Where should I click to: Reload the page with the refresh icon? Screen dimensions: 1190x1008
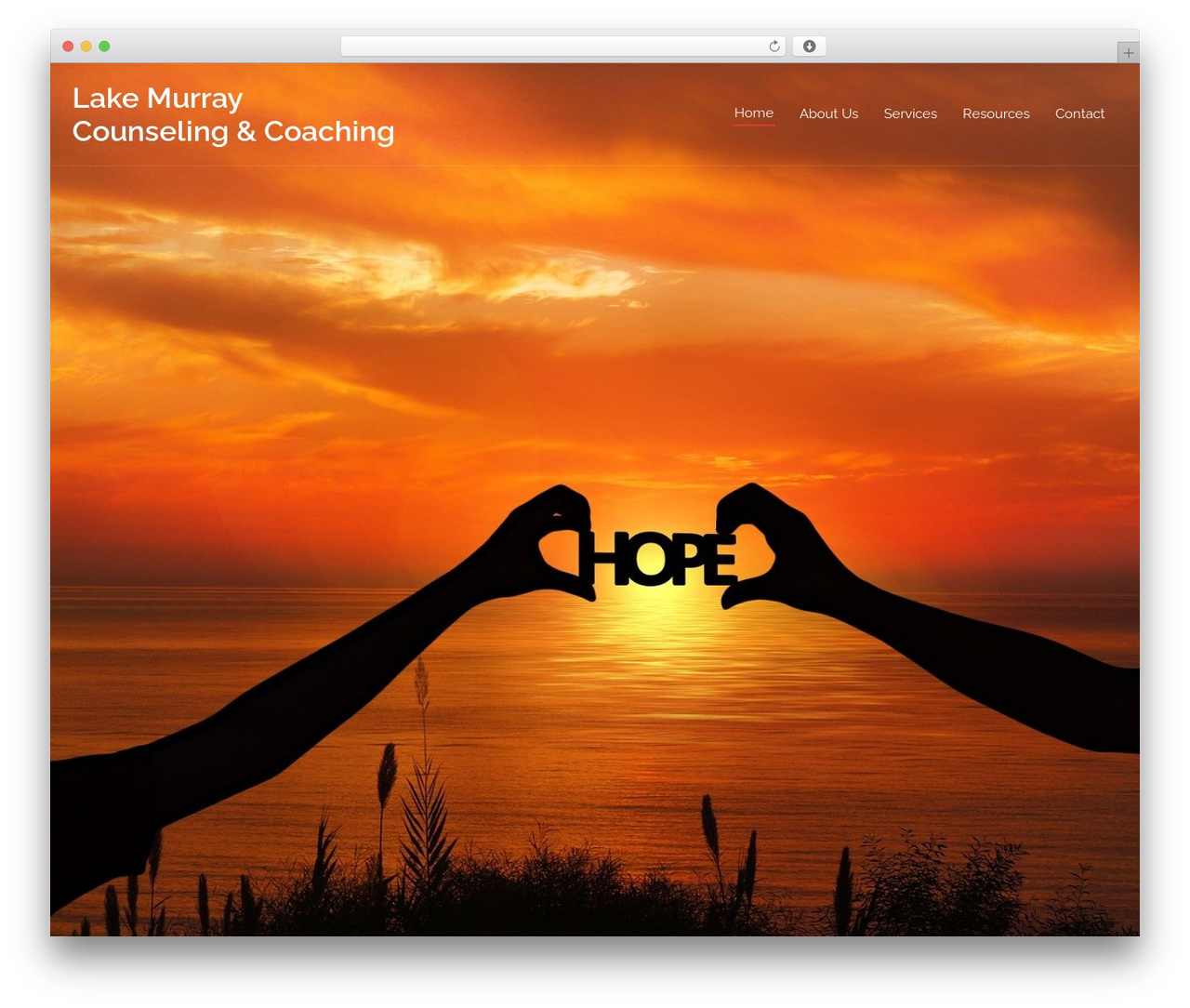tap(773, 46)
